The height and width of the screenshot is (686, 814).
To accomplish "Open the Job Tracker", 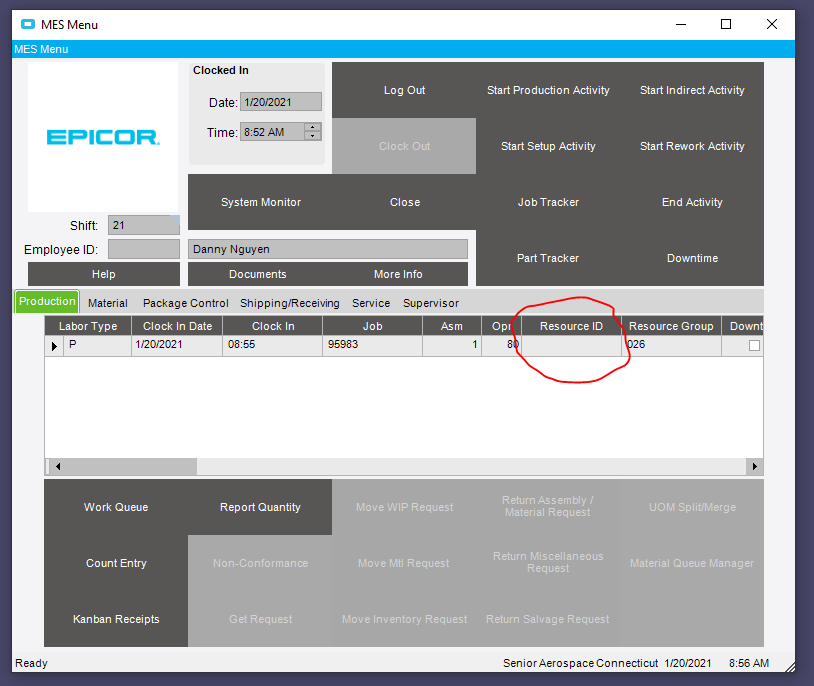I will click(x=548, y=203).
